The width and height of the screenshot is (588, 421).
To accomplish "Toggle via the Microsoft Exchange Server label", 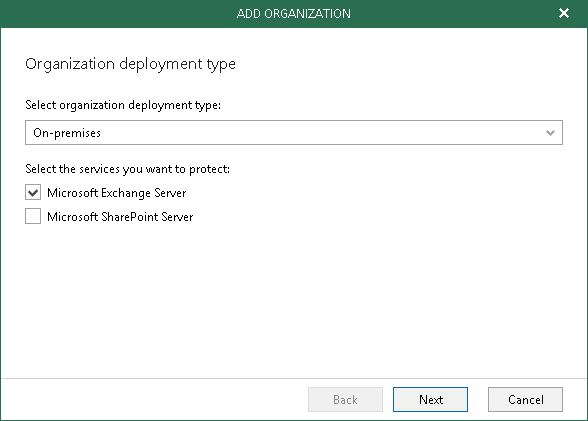I will 117,193.
